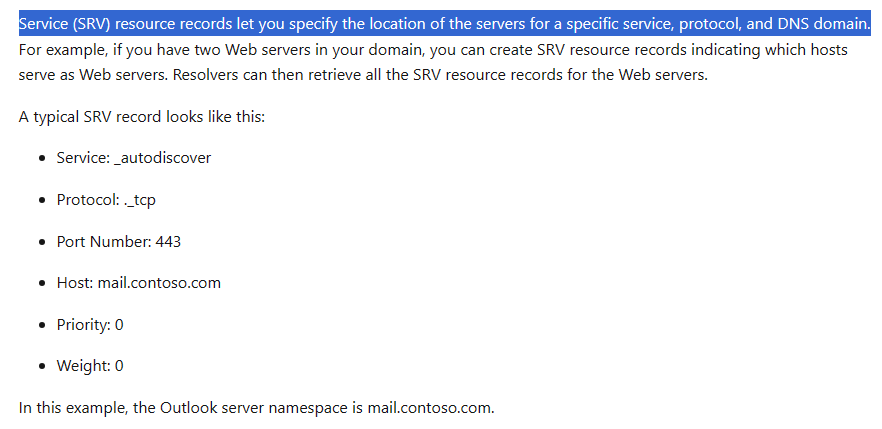This screenshot has width=882, height=429.
Task: Select the "Priority: 0" list item
Action: (90, 324)
